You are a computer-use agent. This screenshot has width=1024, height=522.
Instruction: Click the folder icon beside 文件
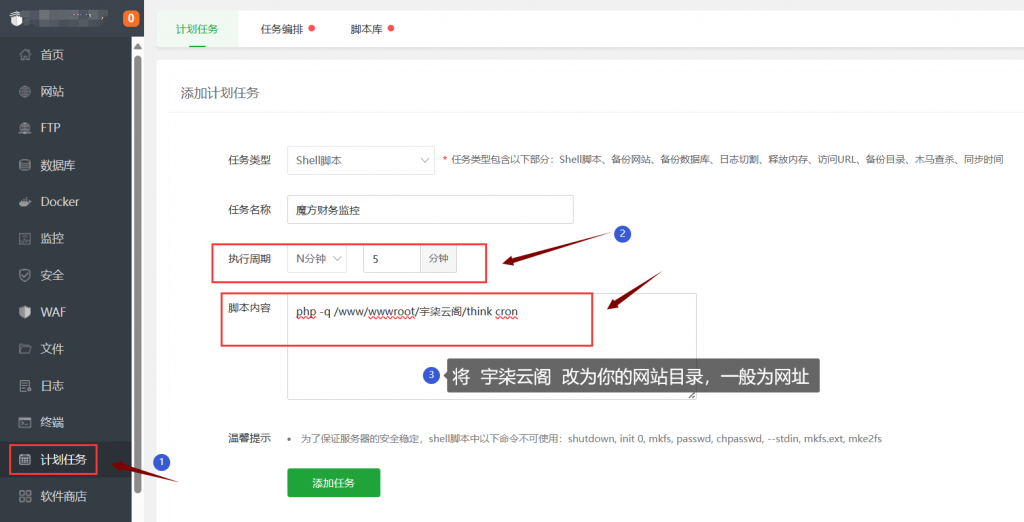(25, 349)
